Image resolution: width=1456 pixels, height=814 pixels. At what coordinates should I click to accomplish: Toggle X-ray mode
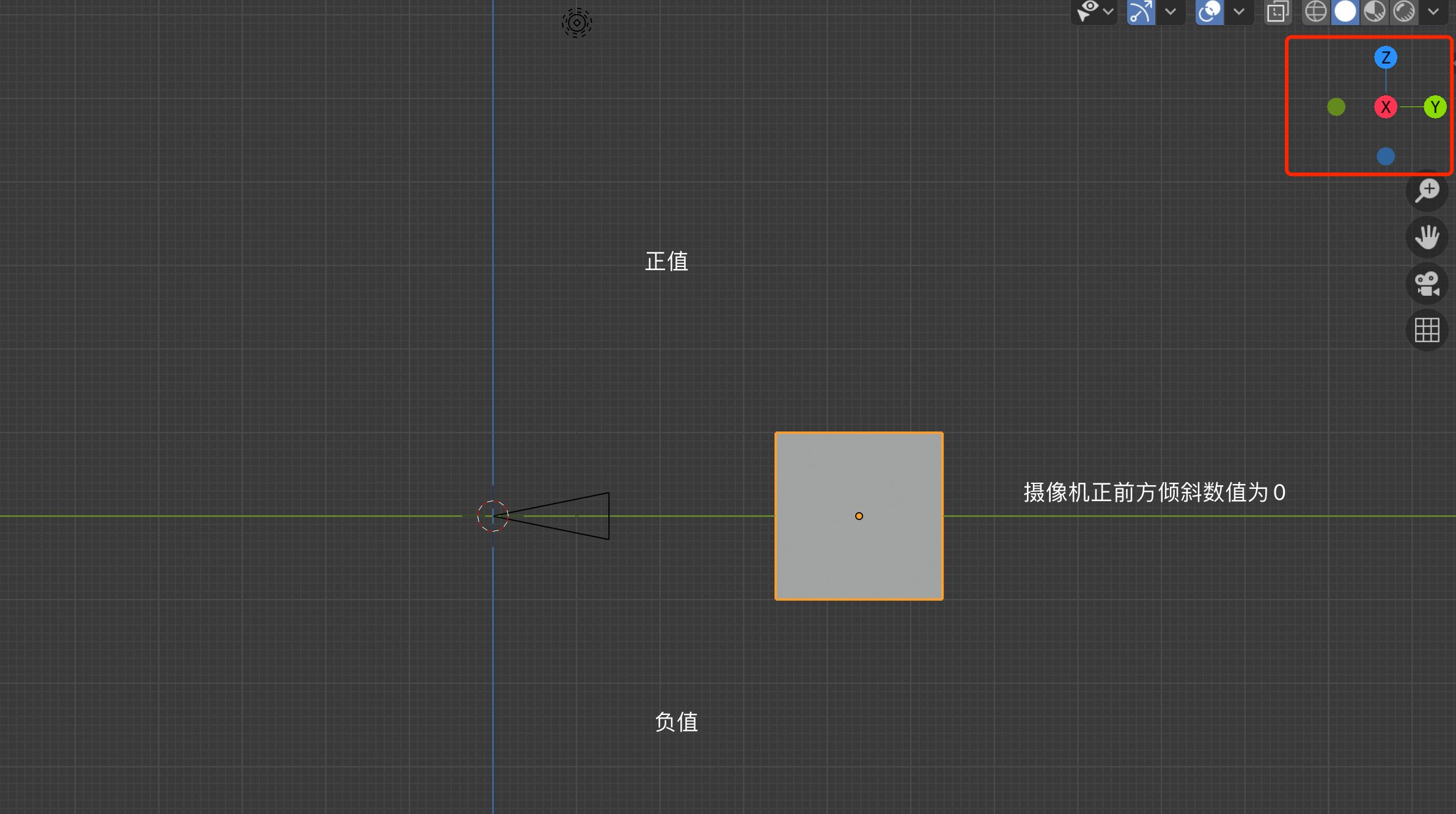(1278, 11)
